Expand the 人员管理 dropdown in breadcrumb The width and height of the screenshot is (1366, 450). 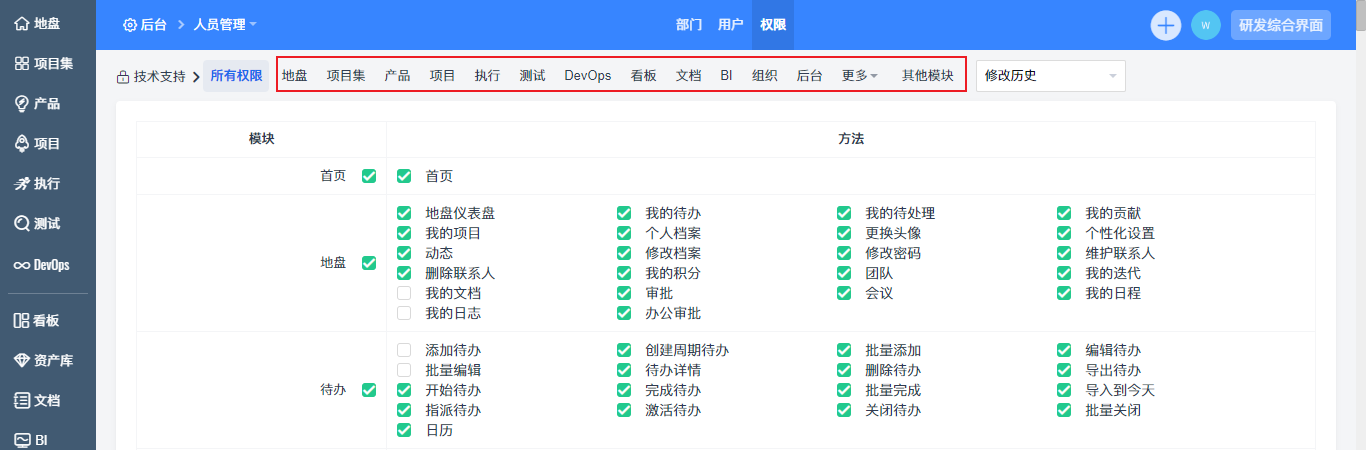coord(225,25)
